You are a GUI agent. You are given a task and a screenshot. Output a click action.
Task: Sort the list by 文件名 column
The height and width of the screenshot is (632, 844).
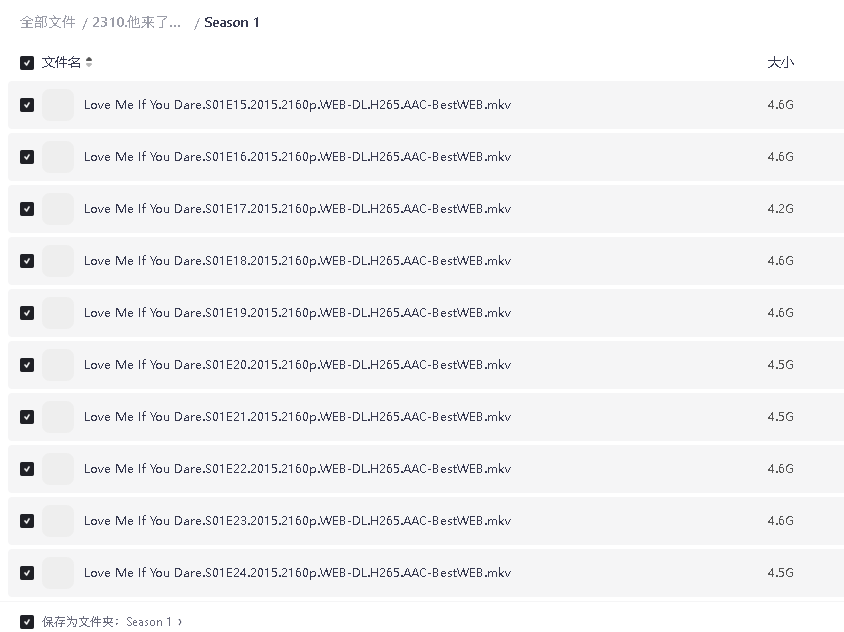(x=61, y=63)
